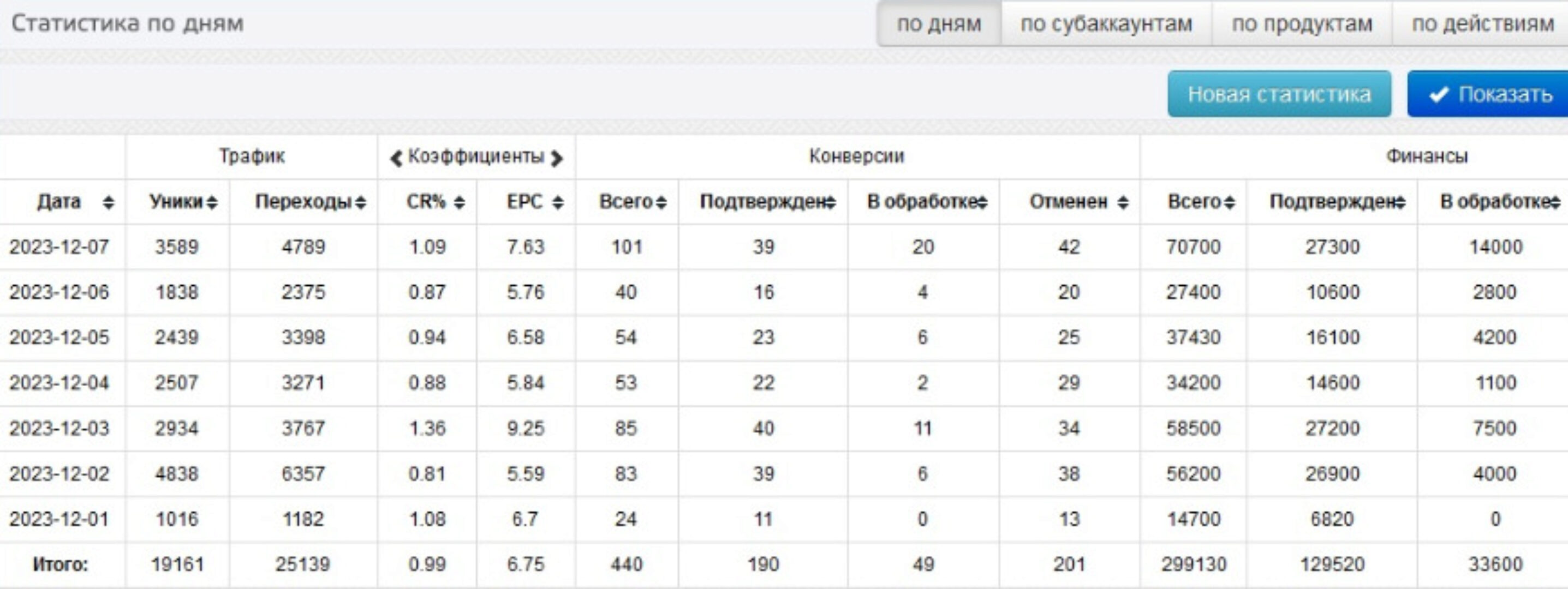Click the CR% column sort icon
The width and height of the screenshot is (1568, 589).
460,202
